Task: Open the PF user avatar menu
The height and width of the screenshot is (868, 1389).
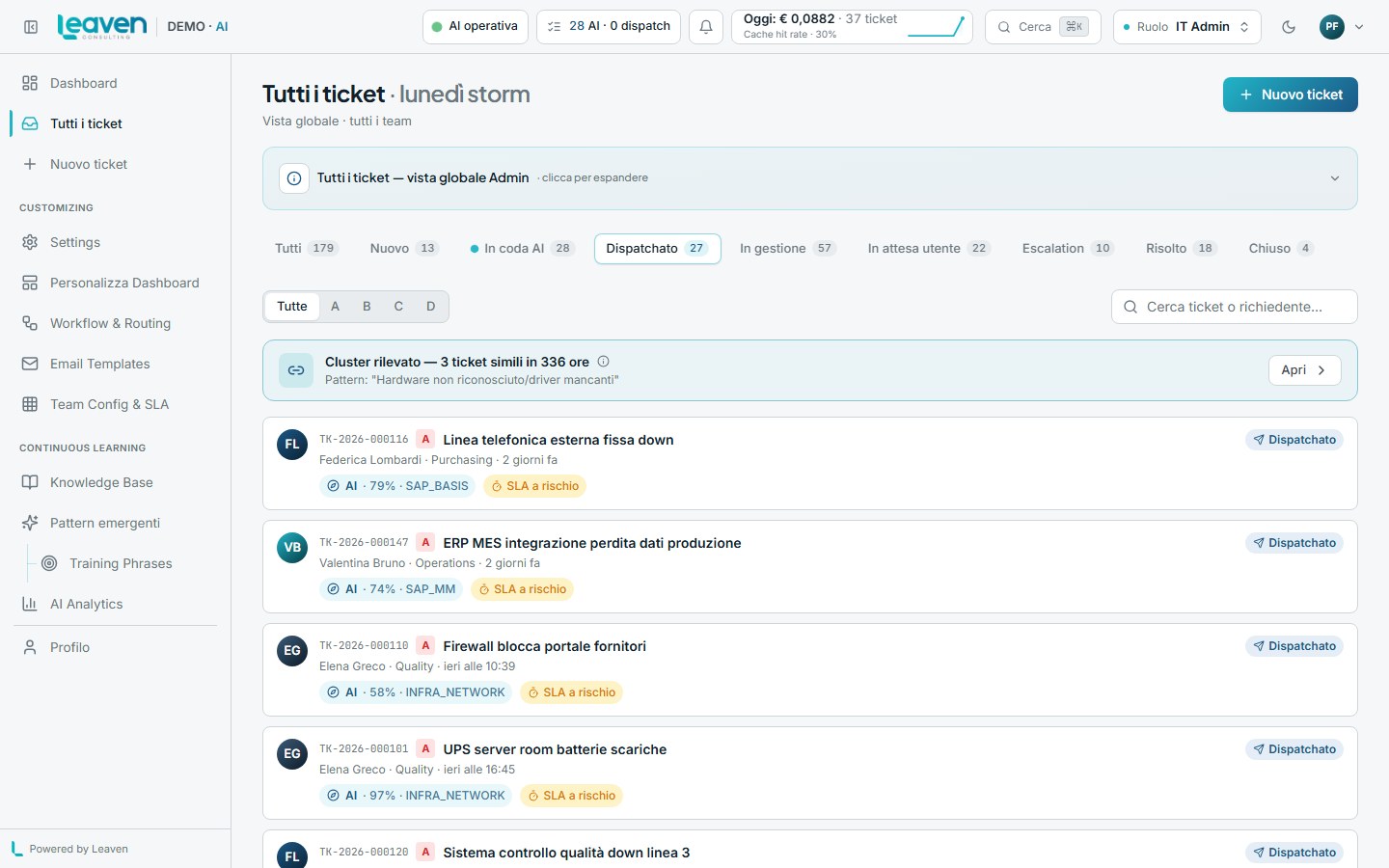Action: click(x=1332, y=27)
